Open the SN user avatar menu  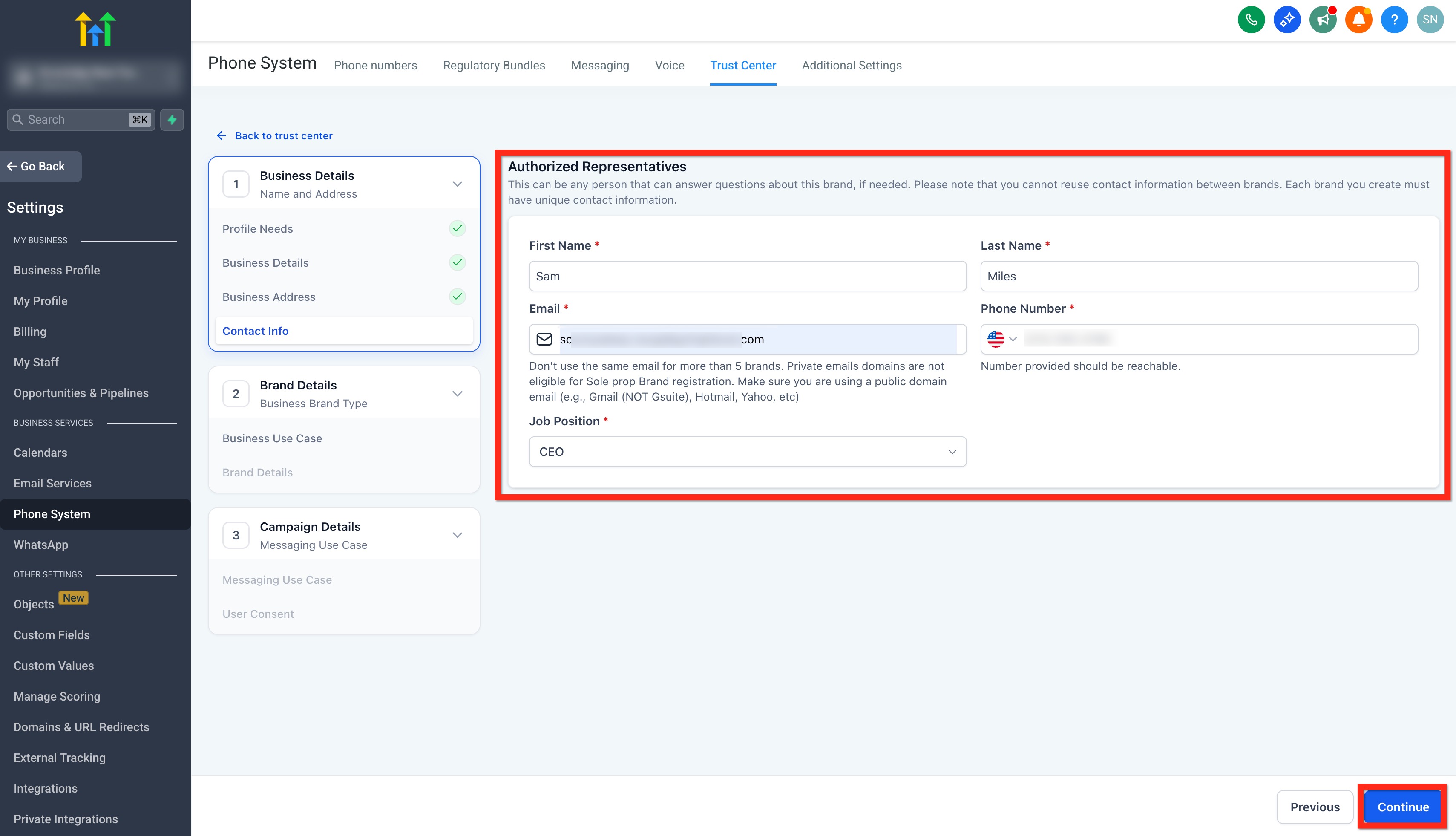pyautogui.click(x=1430, y=20)
